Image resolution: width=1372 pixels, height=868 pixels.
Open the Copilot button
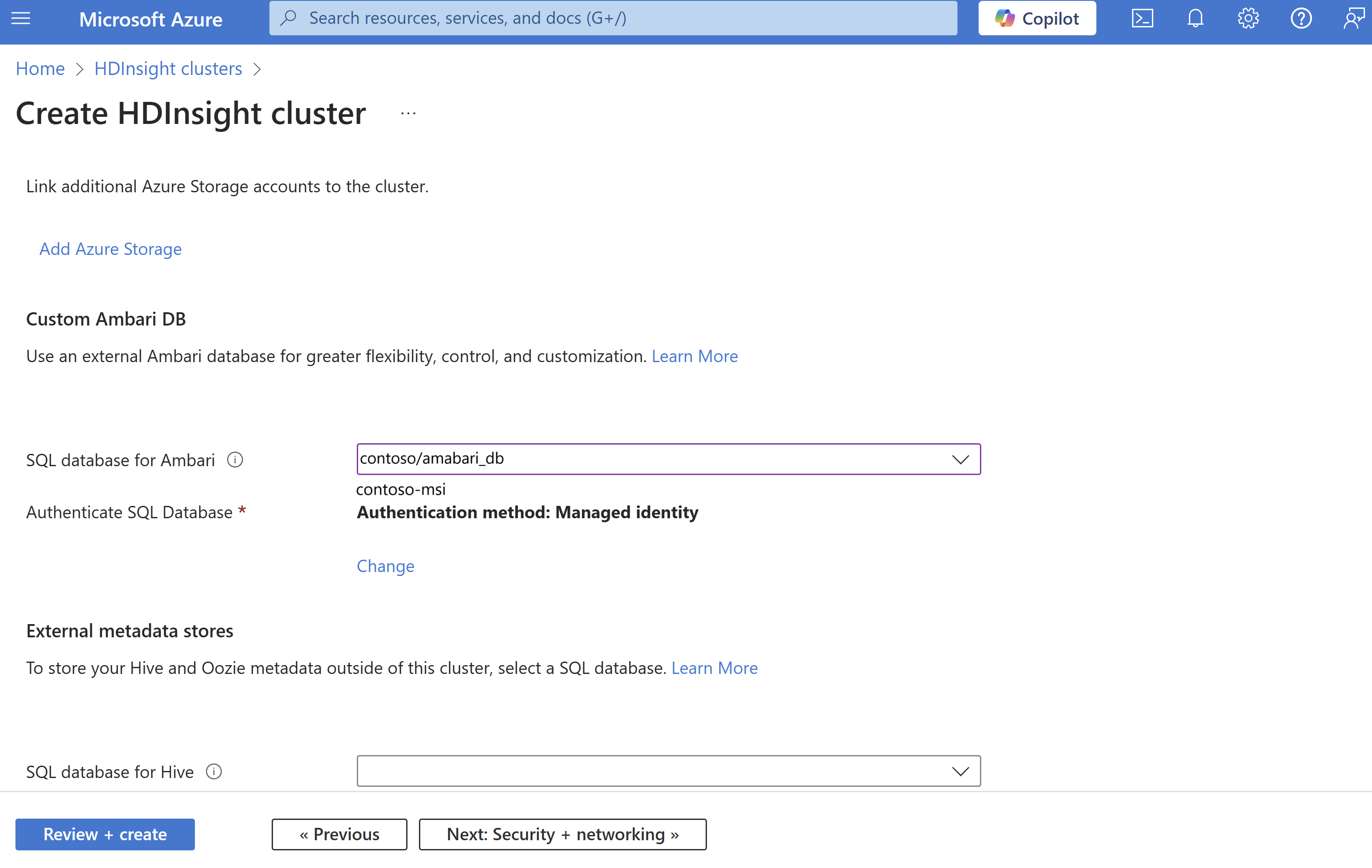pyautogui.click(x=1036, y=18)
